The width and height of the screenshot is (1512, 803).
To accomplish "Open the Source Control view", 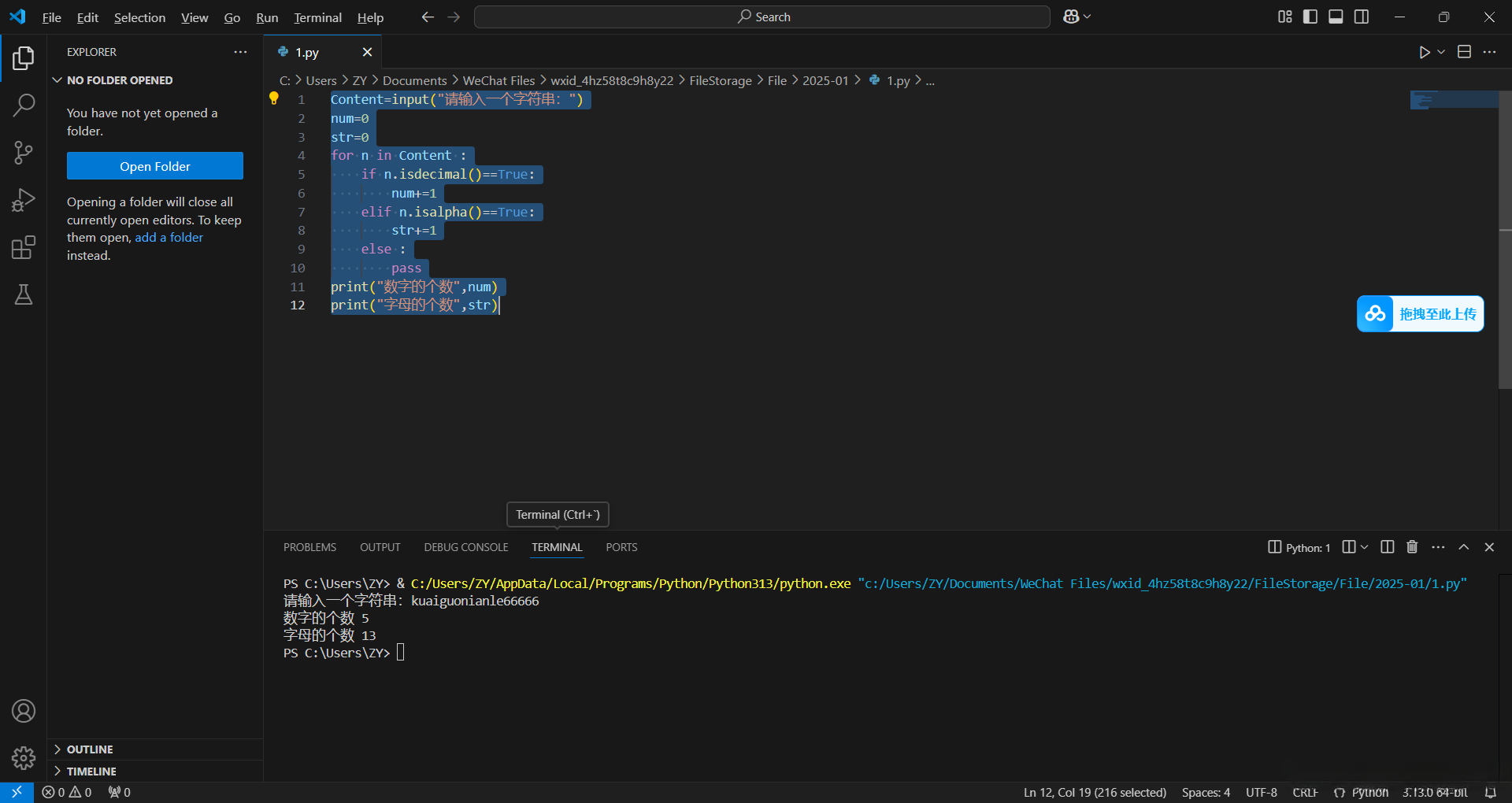I will tap(24, 153).
